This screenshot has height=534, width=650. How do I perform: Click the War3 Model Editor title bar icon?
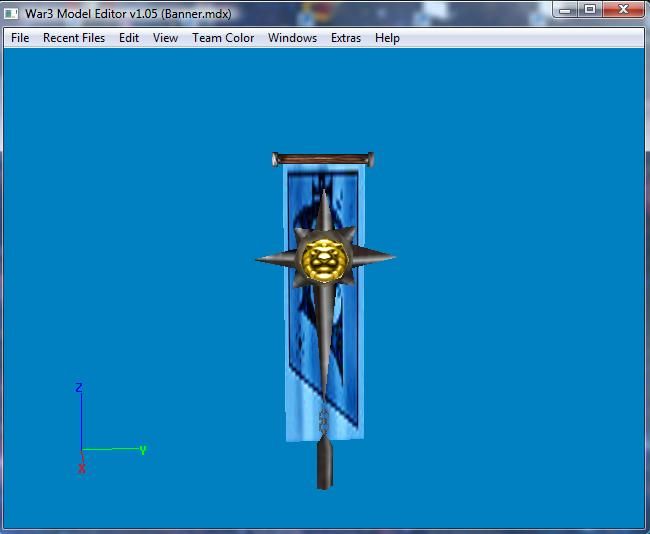(x=11, y=13)
